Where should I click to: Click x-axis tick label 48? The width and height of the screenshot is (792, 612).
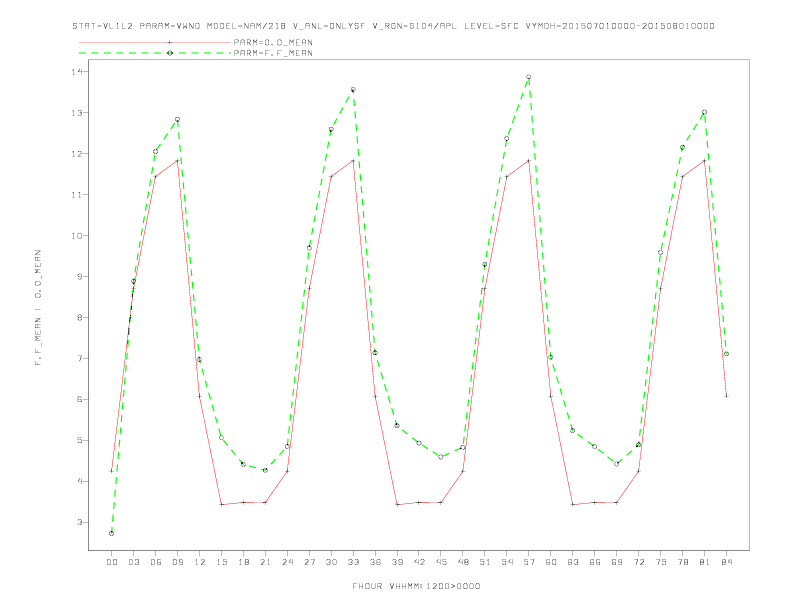pyautogui.click(x=463, y=562)
